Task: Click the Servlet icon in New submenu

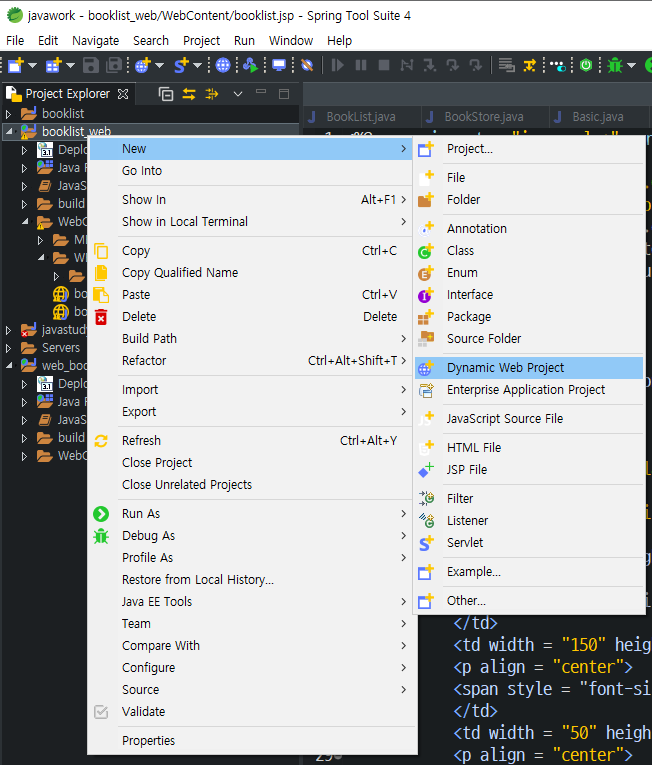Action: pyautogui.click(x=426, y=543)
